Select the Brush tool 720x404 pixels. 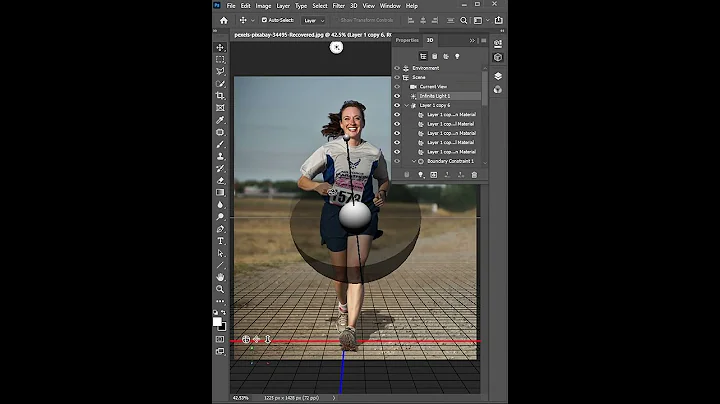220,144
